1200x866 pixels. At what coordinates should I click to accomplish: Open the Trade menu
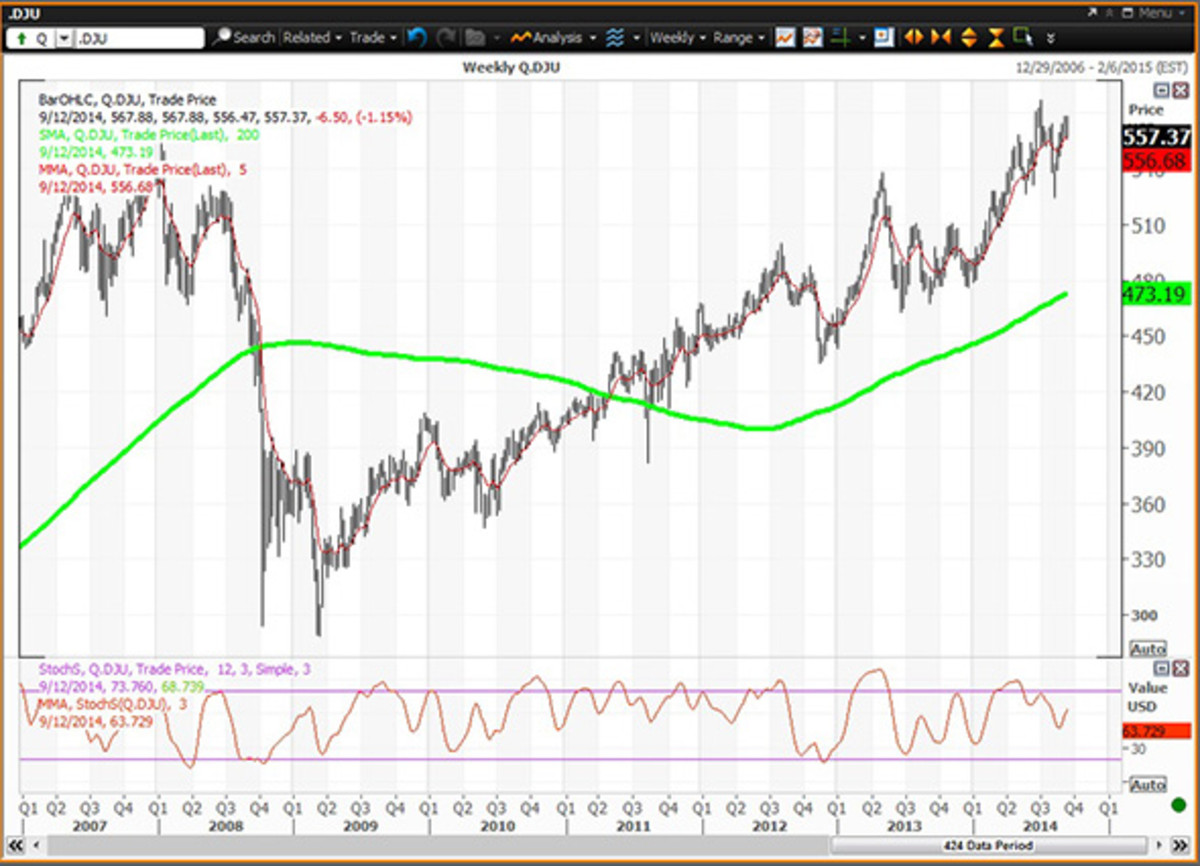tap(373, 38)
